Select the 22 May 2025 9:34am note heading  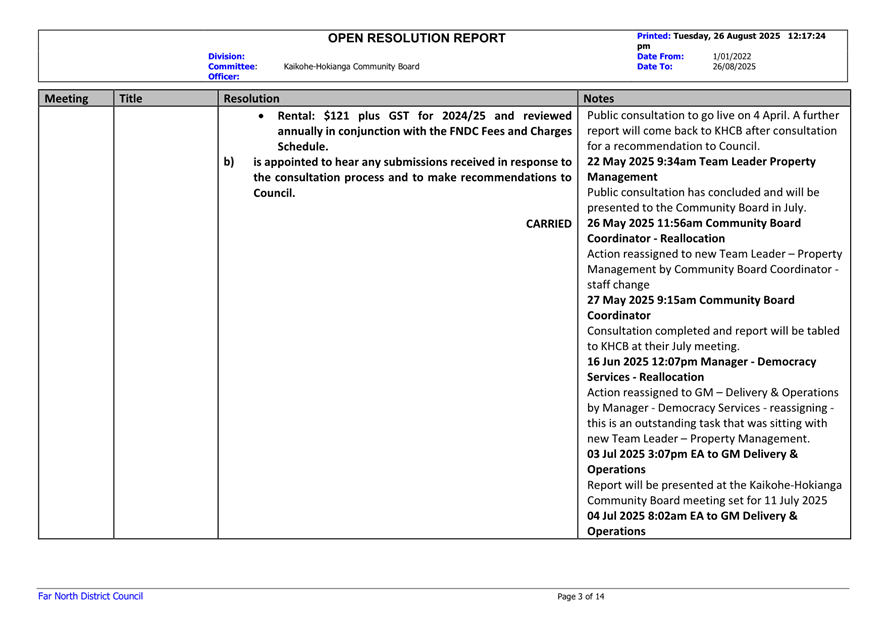point(701,161)
